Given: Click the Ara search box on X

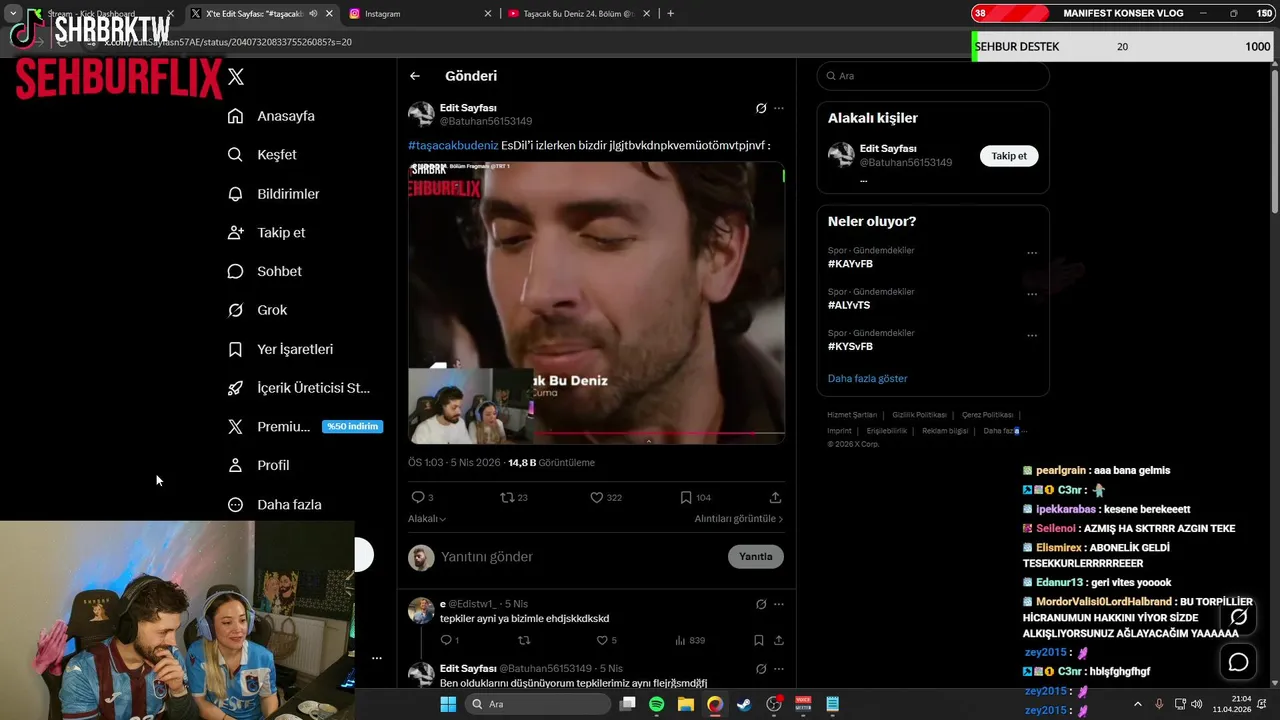Looking at the screenshot, I should pyautogui.click(x=933, y=76).
